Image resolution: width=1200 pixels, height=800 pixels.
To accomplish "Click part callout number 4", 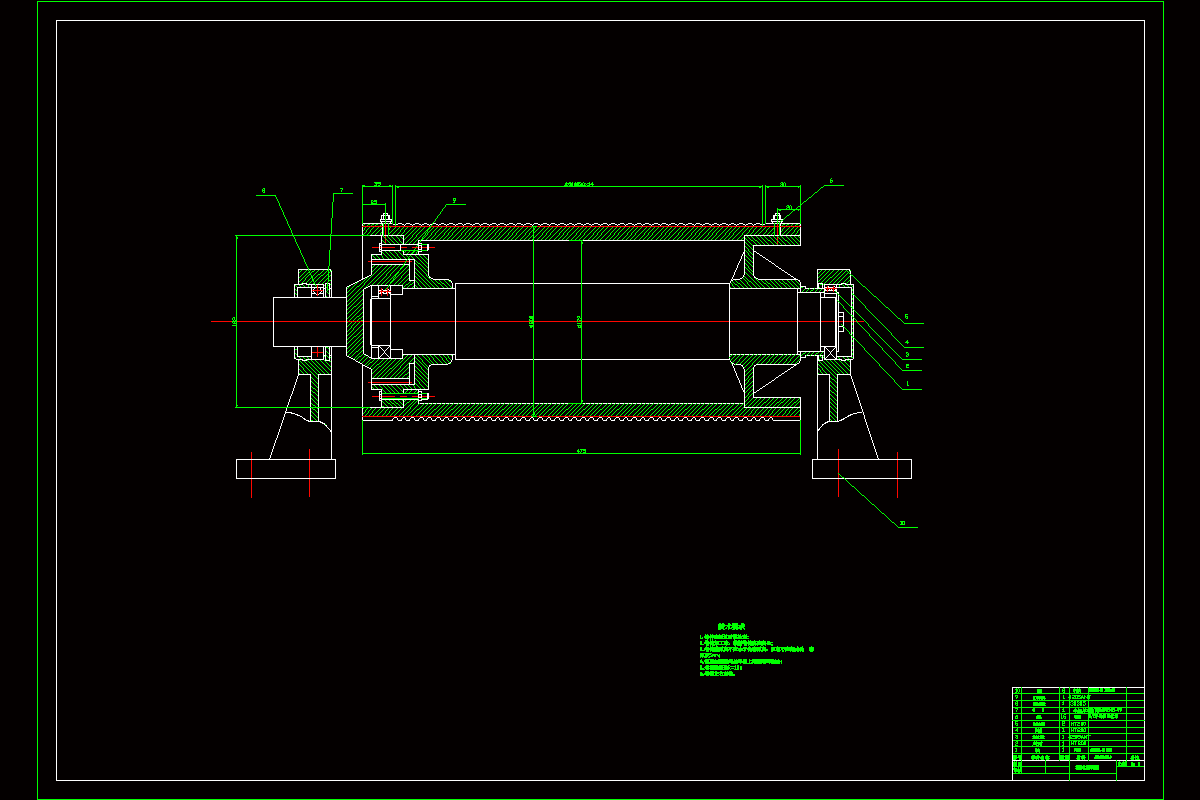I will [x=907, y=342].
